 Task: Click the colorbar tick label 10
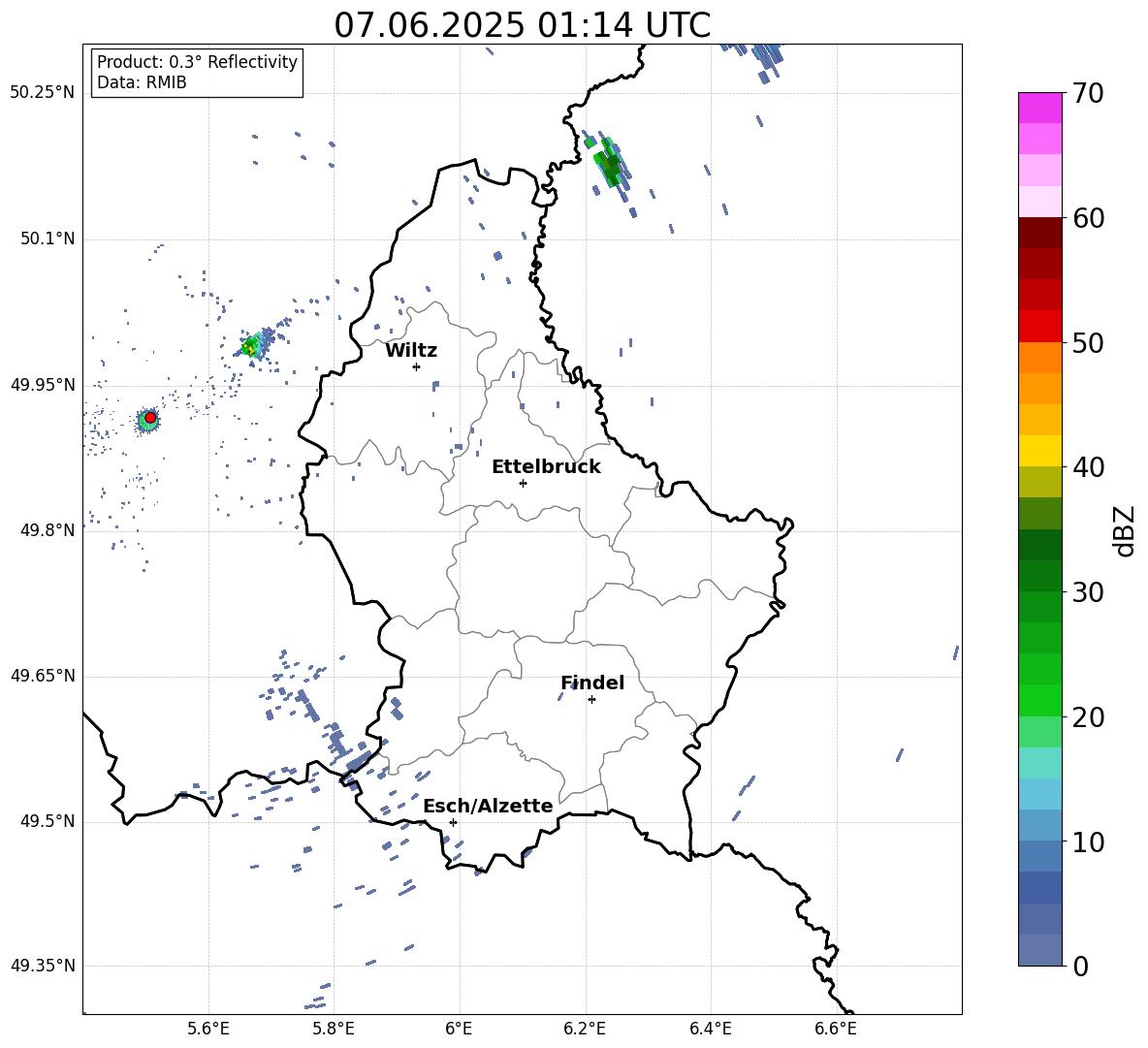tap(1088, 842)
